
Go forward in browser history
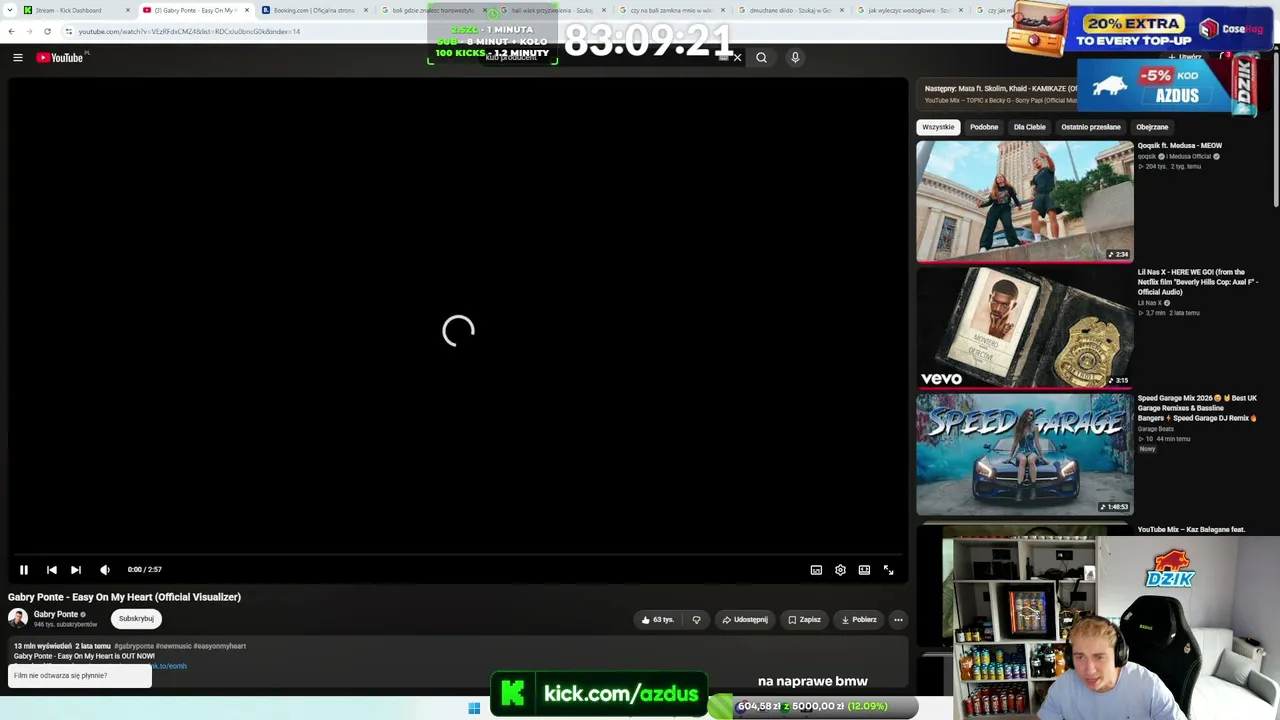pyautogui.click(x=29, y=31)
